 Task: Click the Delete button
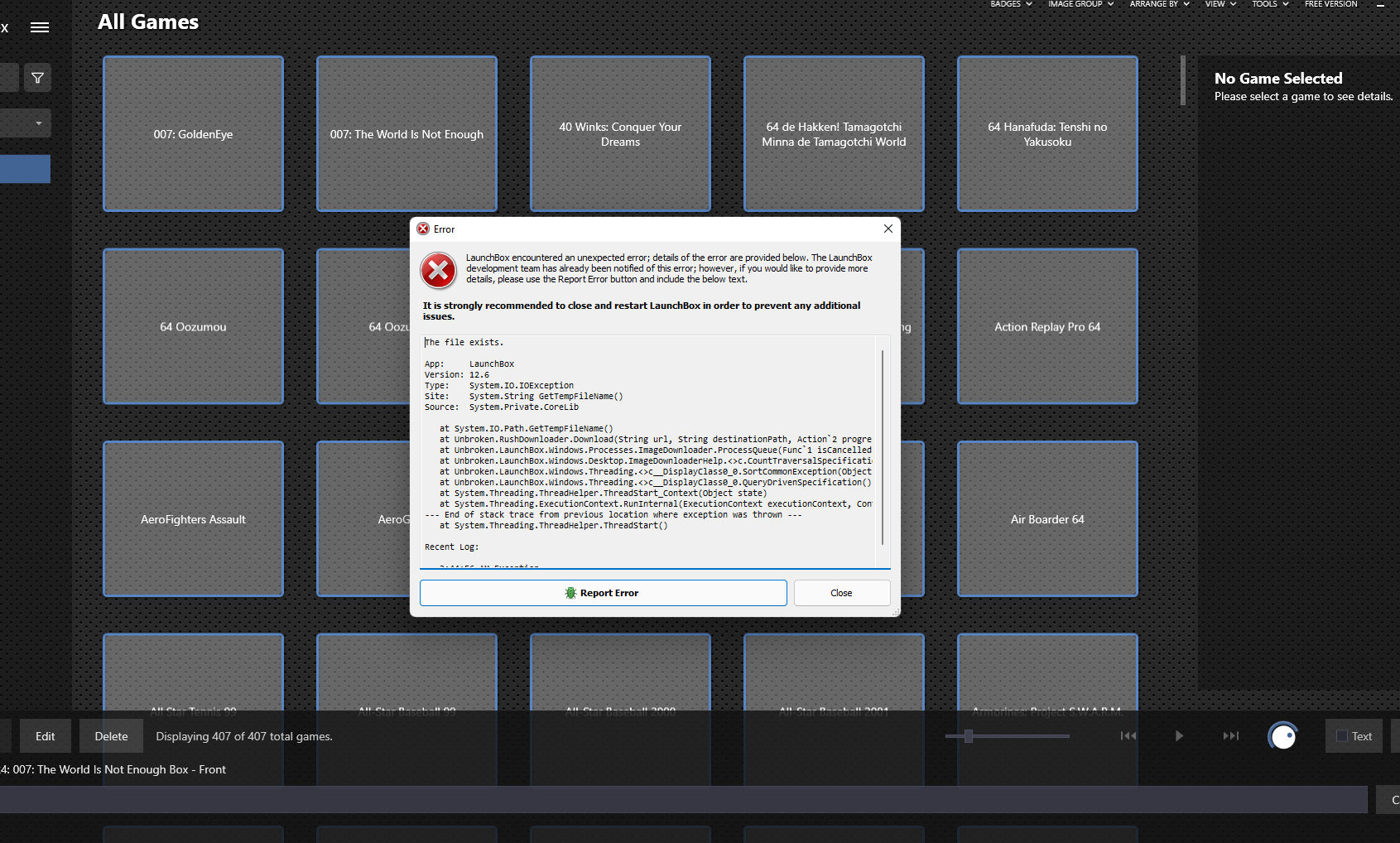(x=111, y=736)
